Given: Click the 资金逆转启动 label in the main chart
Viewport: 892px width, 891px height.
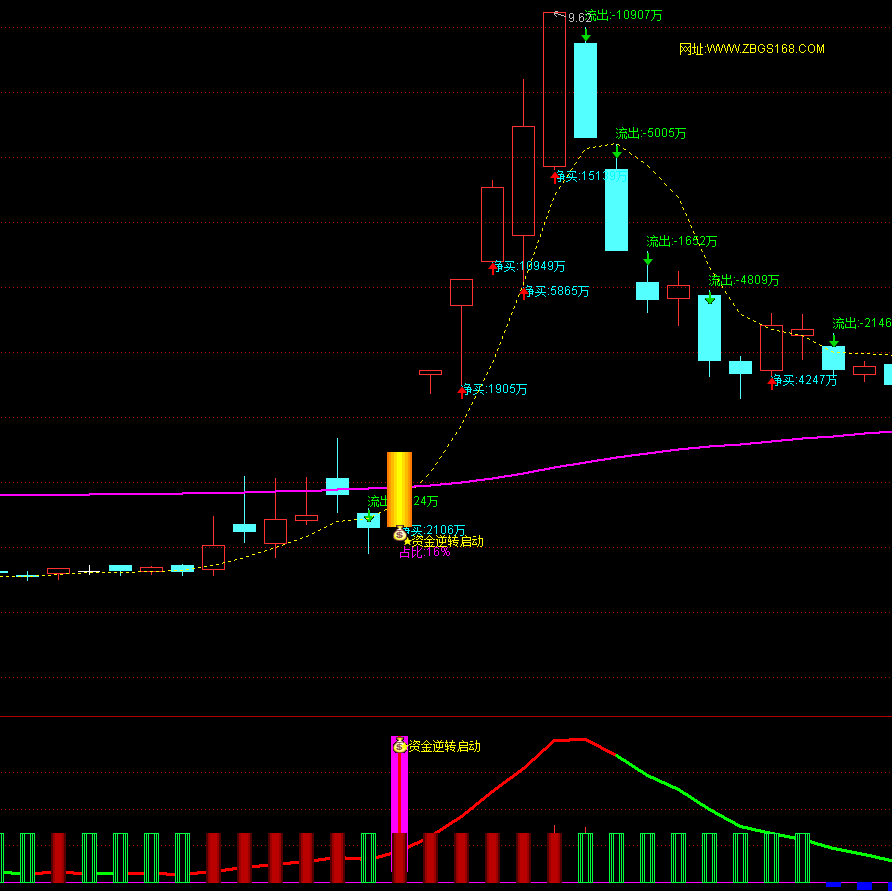Looking at the screenshot, I should coord(447,542).
